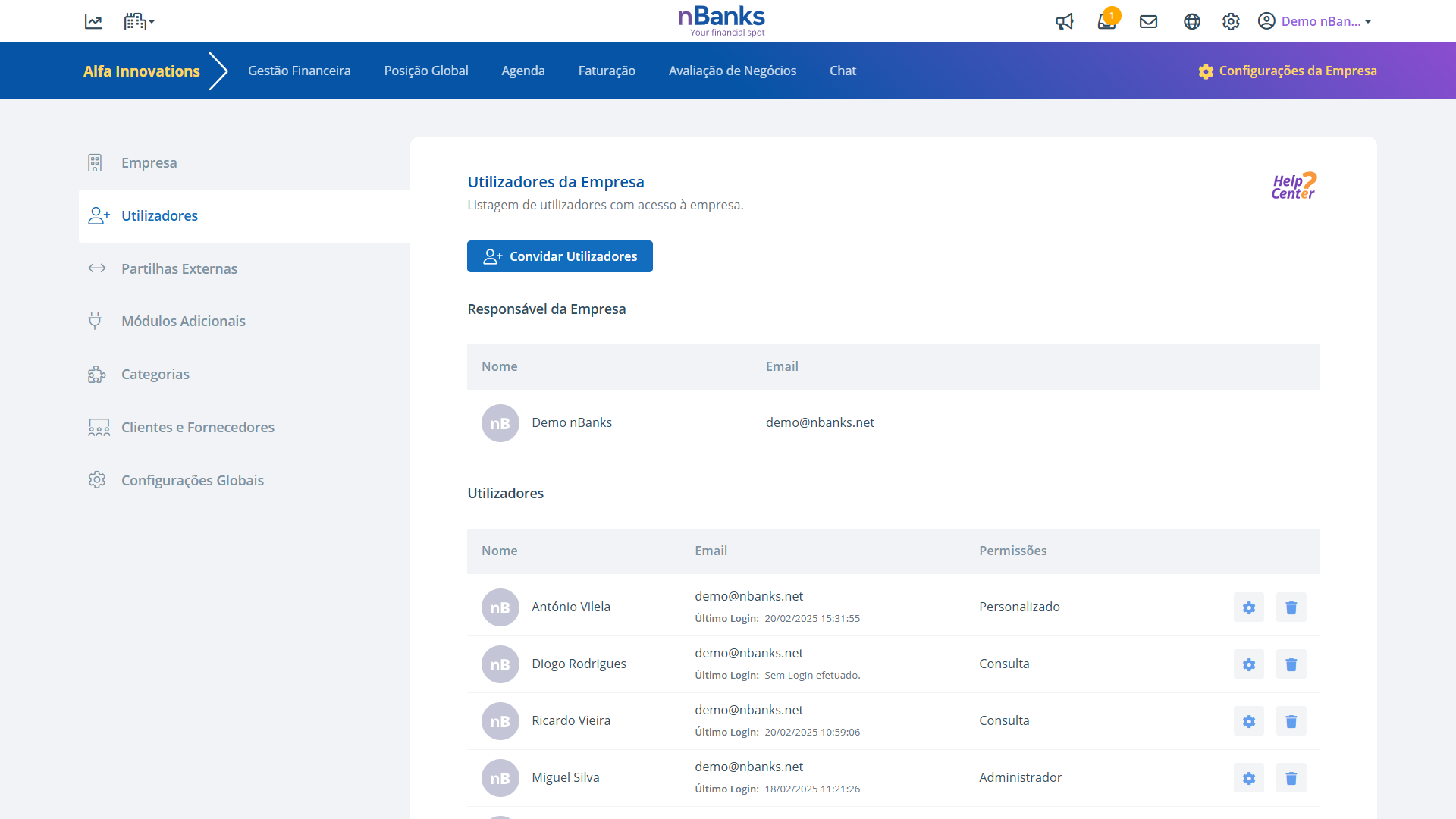1456x819 pixels.
Task: Delete user Diogo Rodrigues
Action: [x=1291, y=664]
